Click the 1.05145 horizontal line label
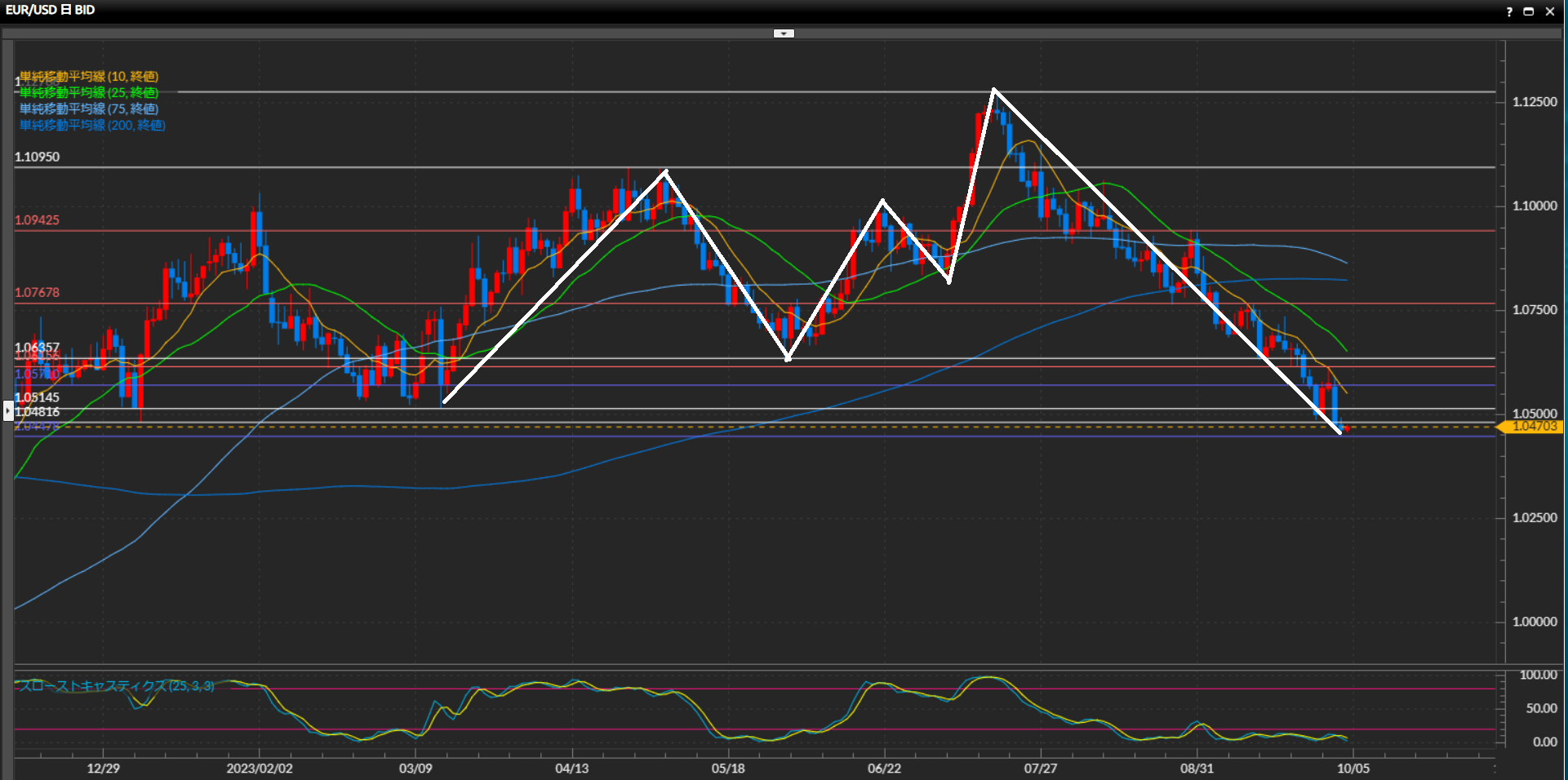Viewport: 1568px width, 780px height. coord(38,398)
